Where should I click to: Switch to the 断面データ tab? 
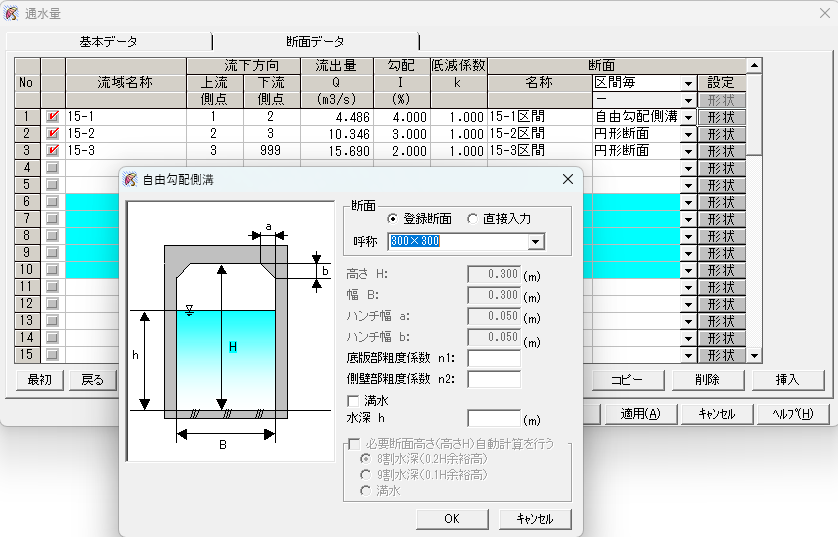tap(315, 41)
